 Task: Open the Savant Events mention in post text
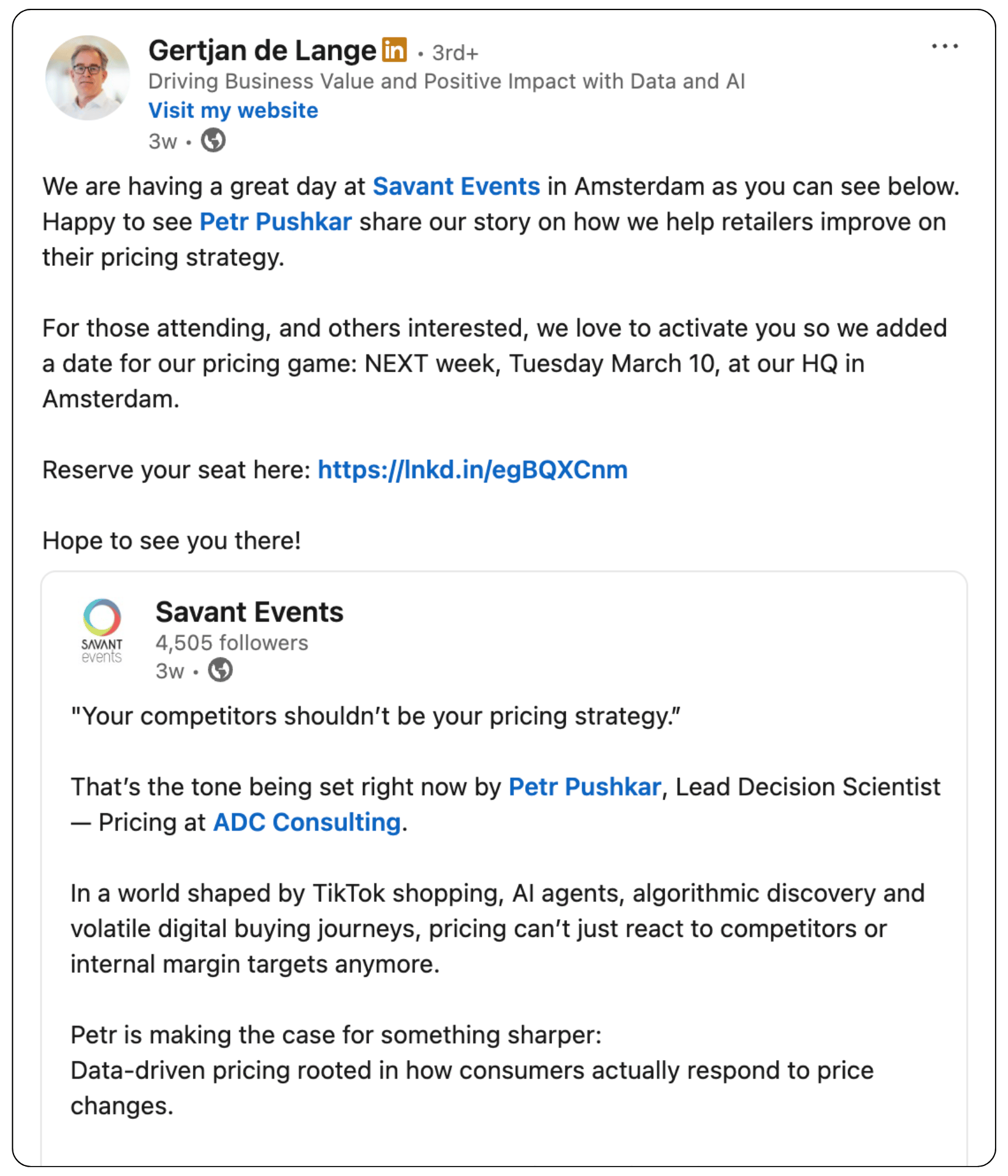point(456,186)
